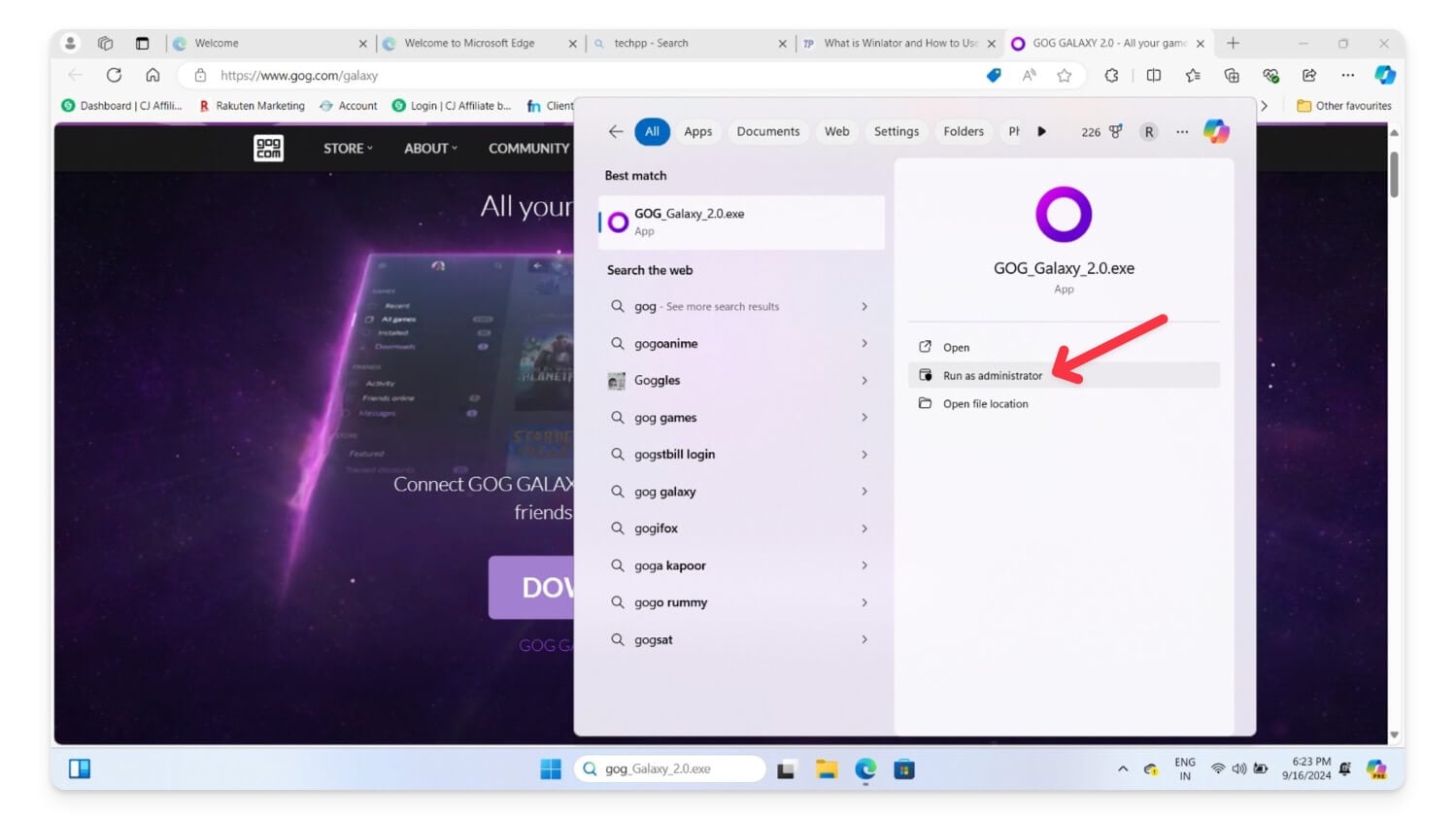
Task: Click Run as administrator for GOG_Galaxy_2.0.exe
Action: [x=991, y=375]
